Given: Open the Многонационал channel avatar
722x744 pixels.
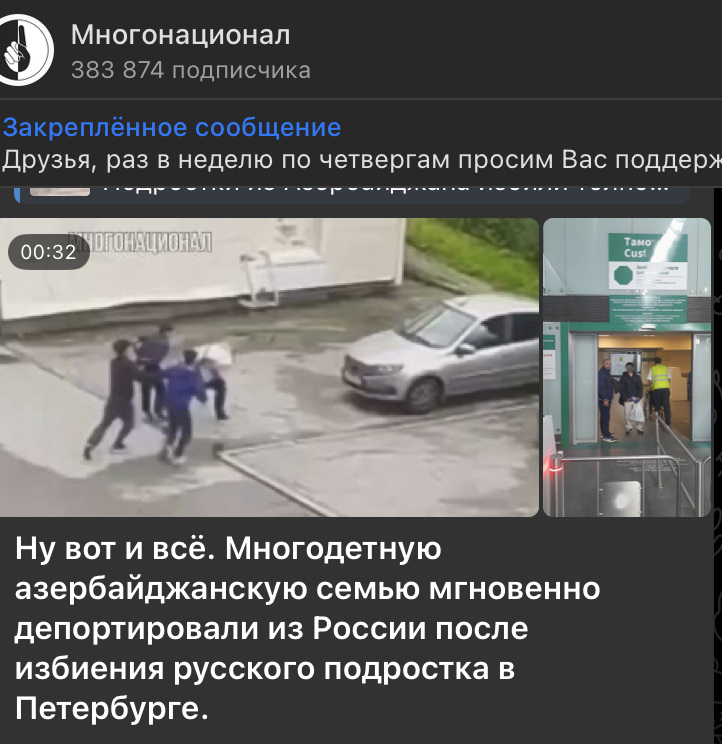Looking at the screenshot, I should point(24,49).
